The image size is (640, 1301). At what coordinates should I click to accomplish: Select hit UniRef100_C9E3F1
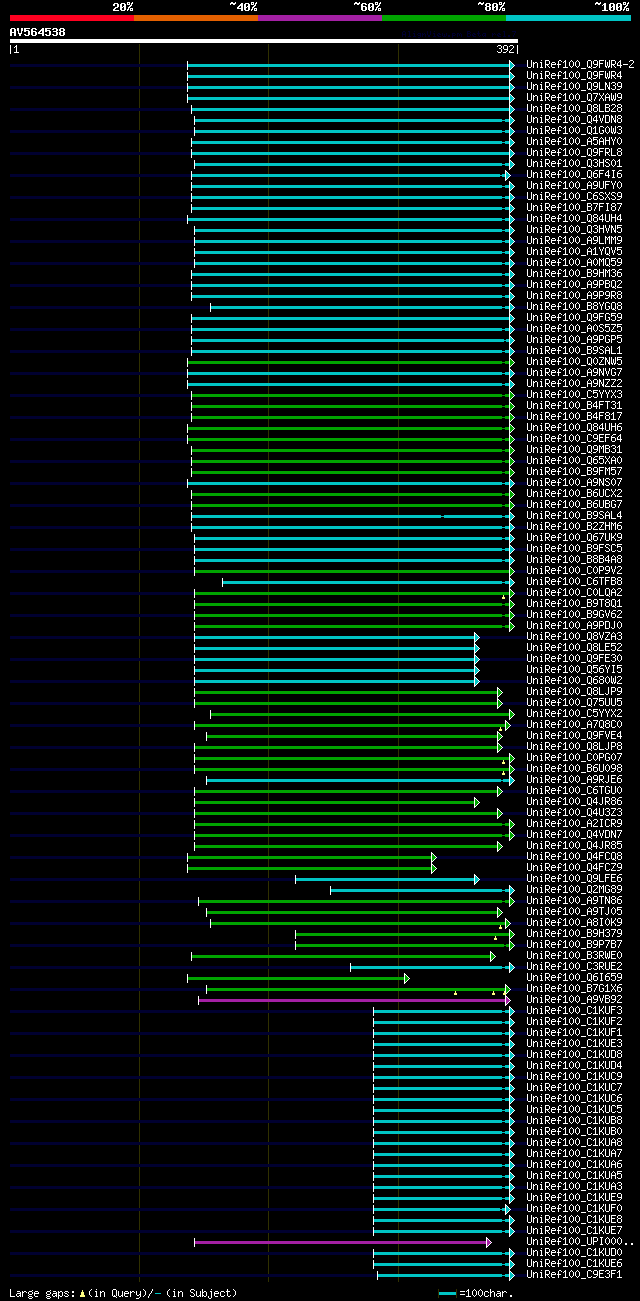point(574,1274)
